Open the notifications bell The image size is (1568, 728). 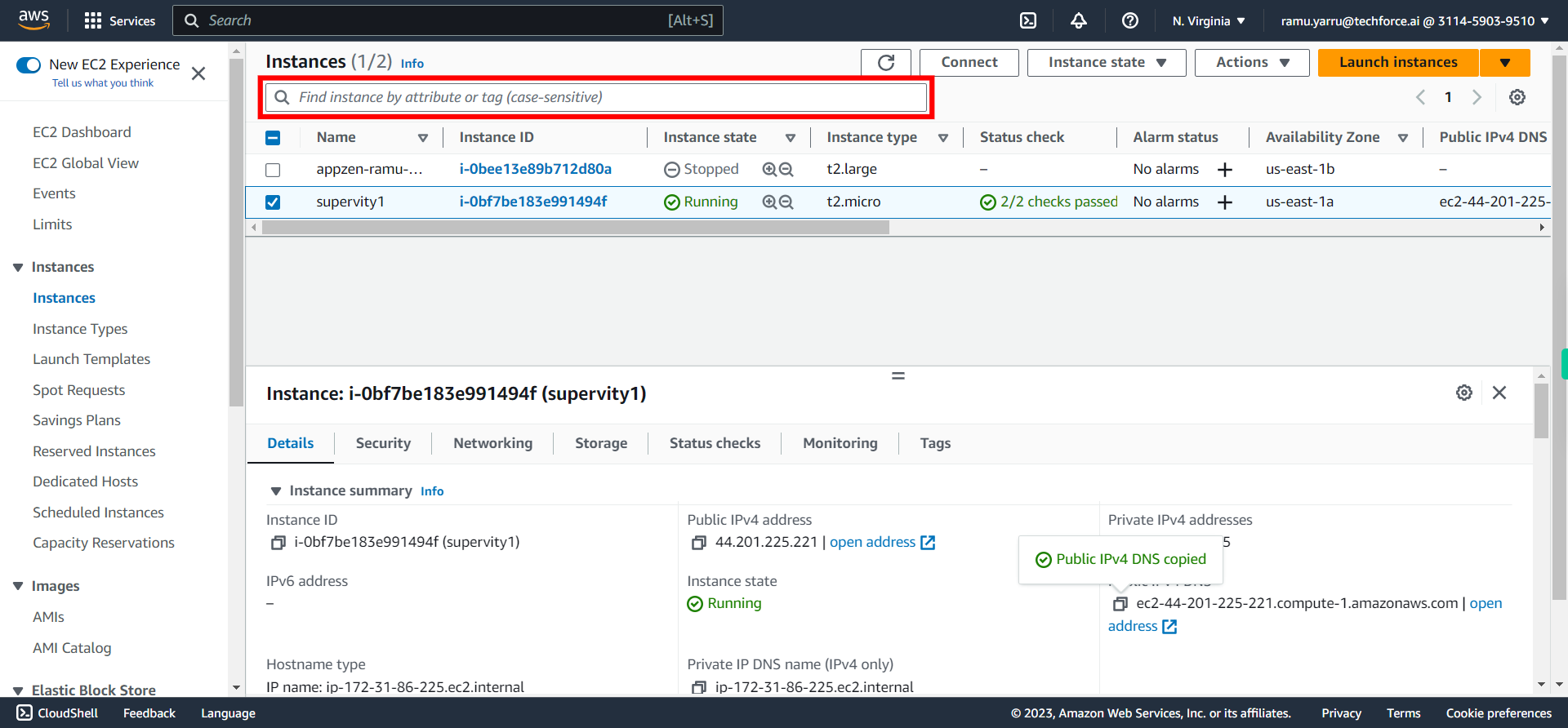click(x=1079, y=20)
